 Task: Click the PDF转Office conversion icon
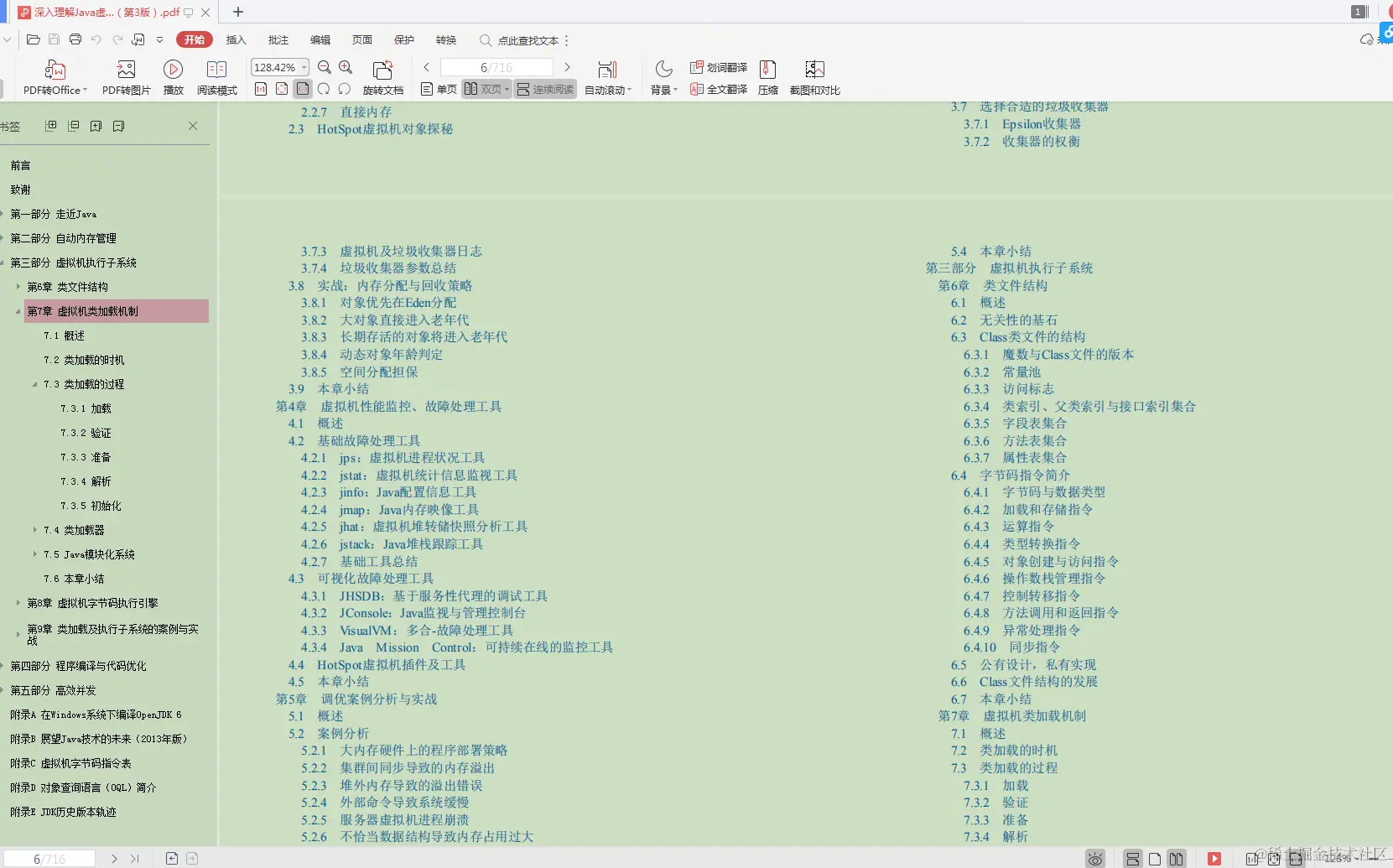point(54,75)
